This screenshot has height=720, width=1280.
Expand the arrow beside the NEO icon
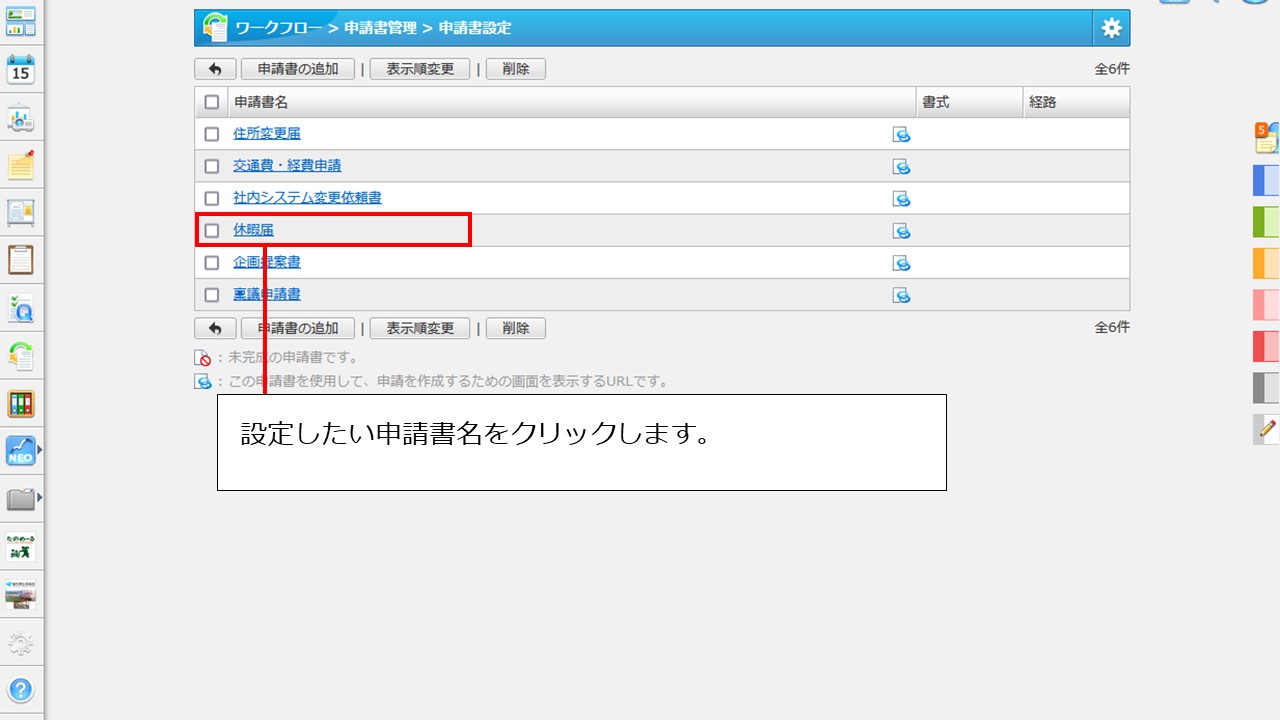pos(40,451)
